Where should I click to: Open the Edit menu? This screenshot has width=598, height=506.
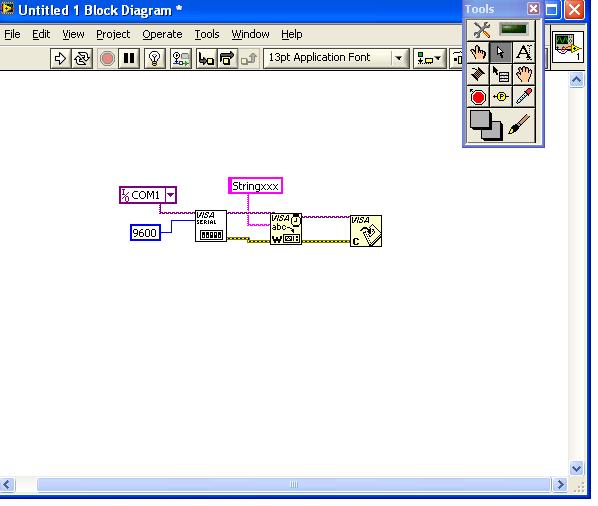tap(41, 34)
